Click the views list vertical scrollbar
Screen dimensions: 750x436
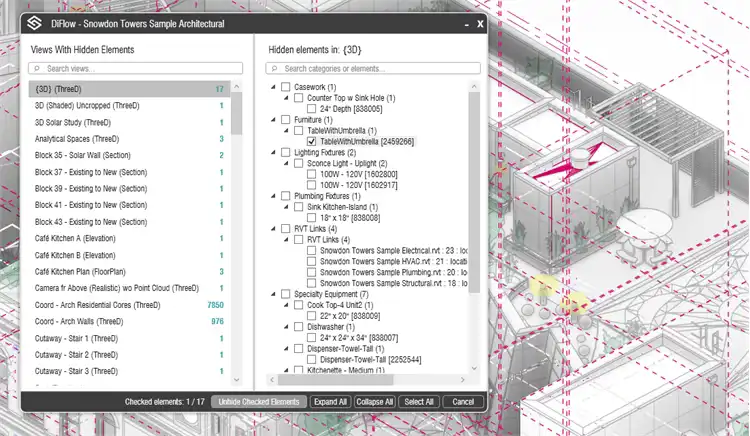[x=237, y=200]
